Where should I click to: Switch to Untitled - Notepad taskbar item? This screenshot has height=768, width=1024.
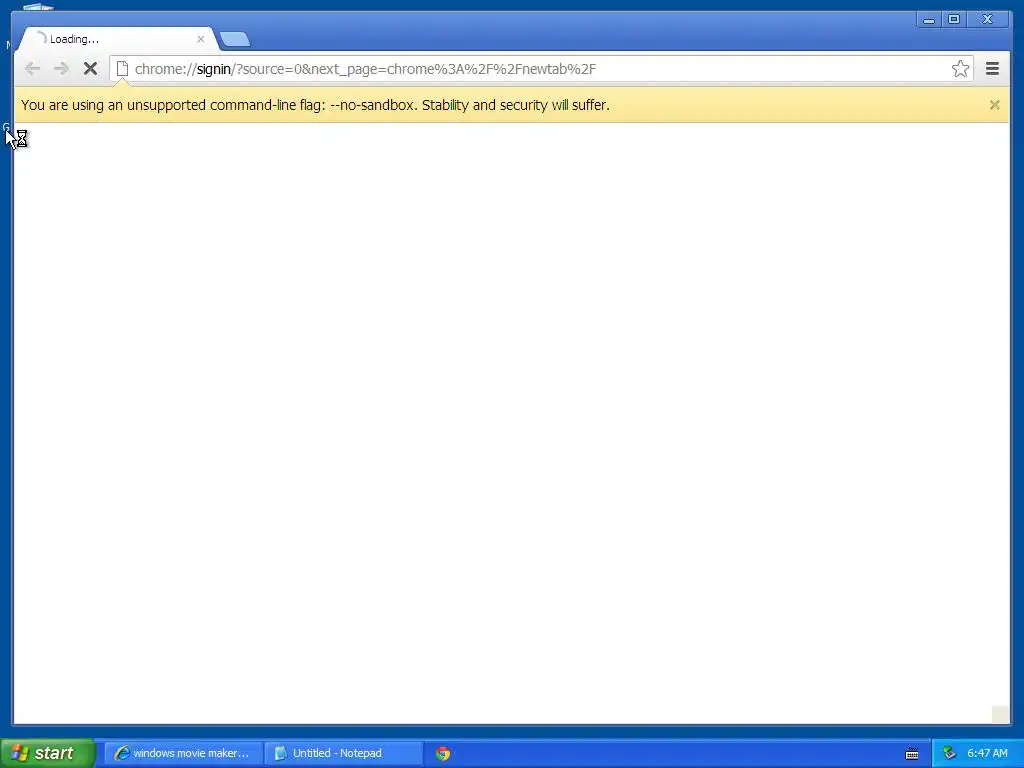point(344,753)
